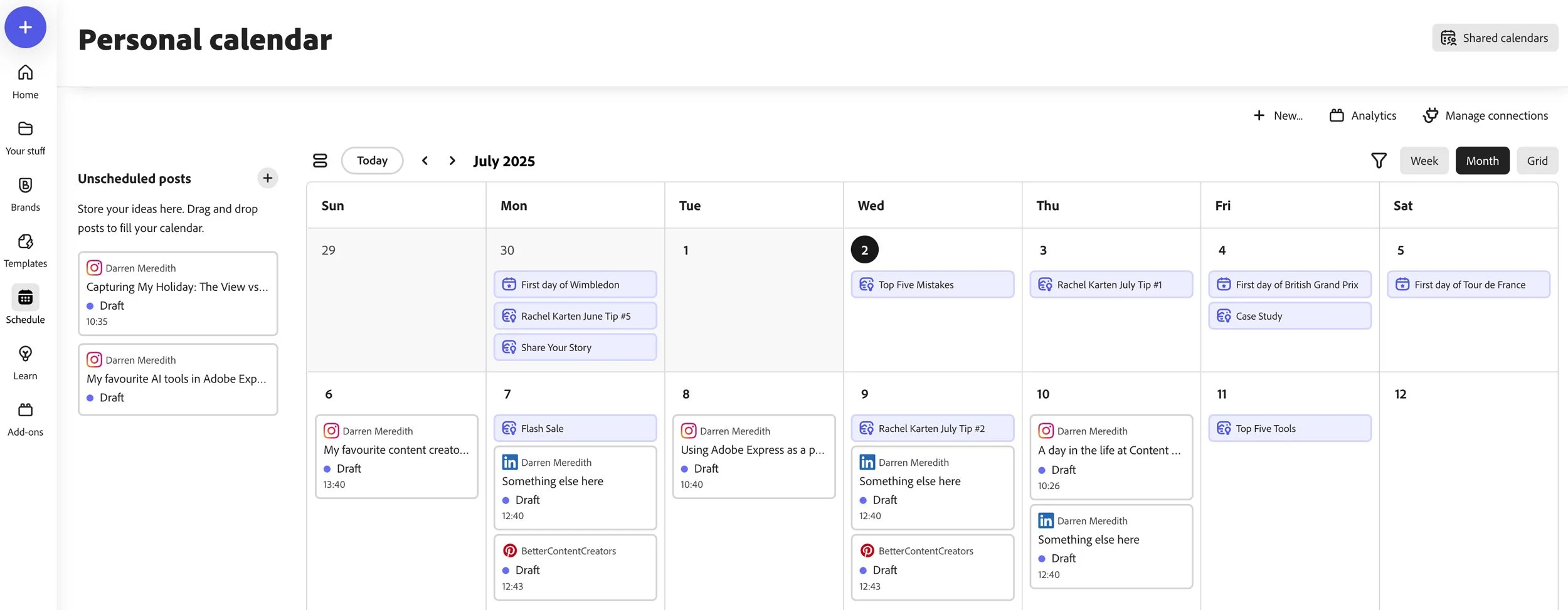This screenshot has width=1568, height=610.
Task: Click the blue plus create button
Action: click(25, 28)
